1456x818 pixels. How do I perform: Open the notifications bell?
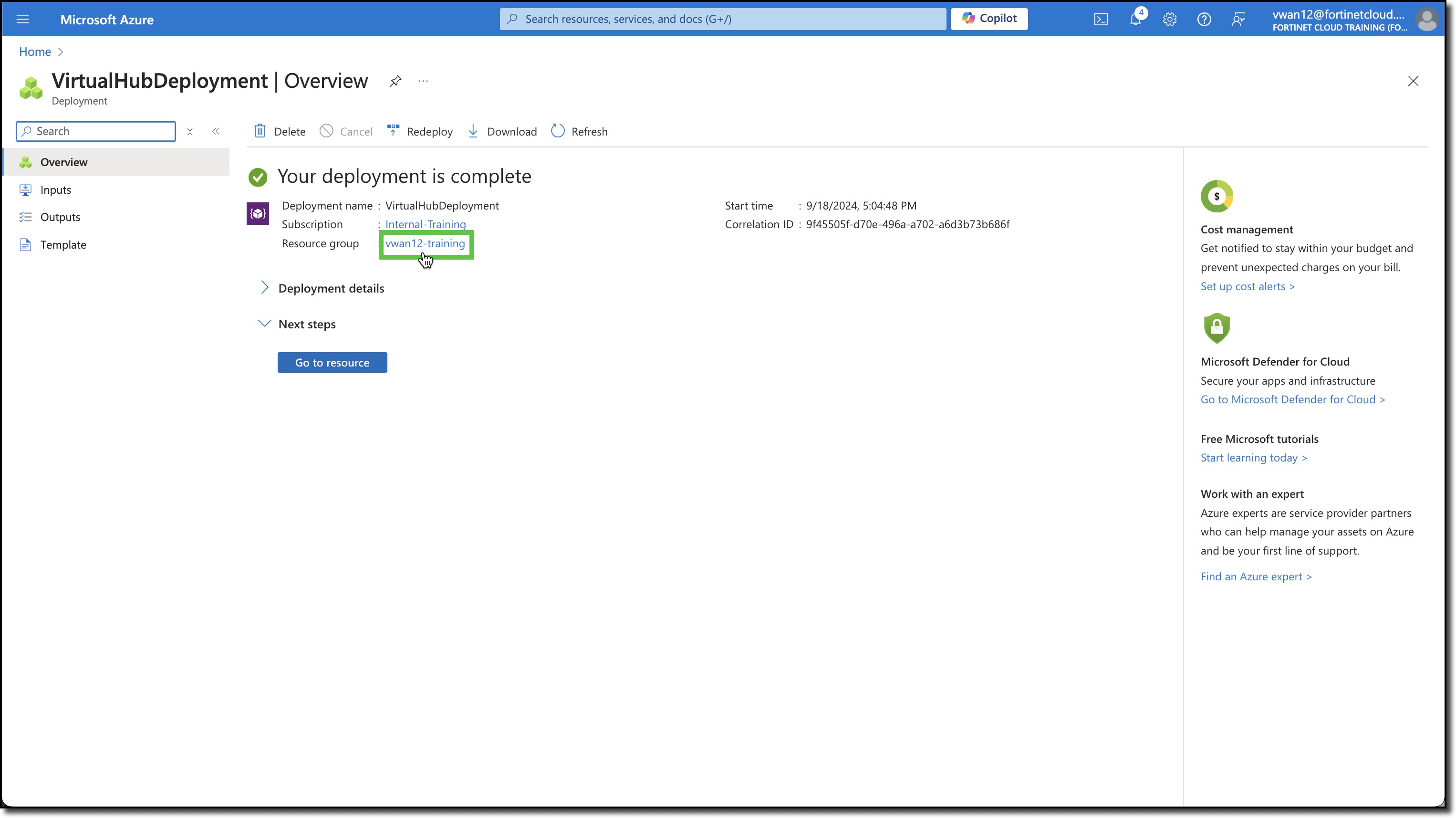[x=1135, y=19]
